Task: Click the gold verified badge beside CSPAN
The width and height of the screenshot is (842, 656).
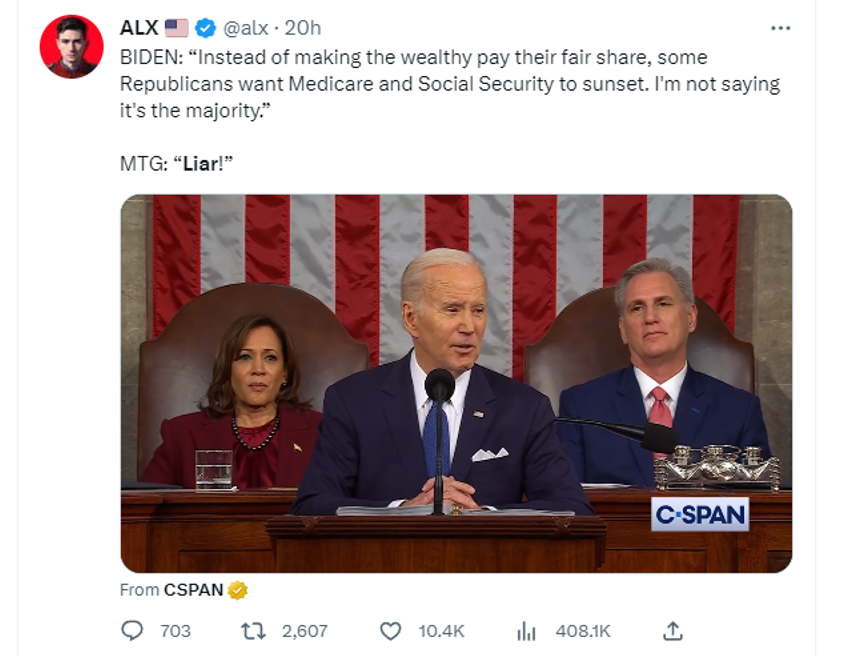Action: [238, 590]
